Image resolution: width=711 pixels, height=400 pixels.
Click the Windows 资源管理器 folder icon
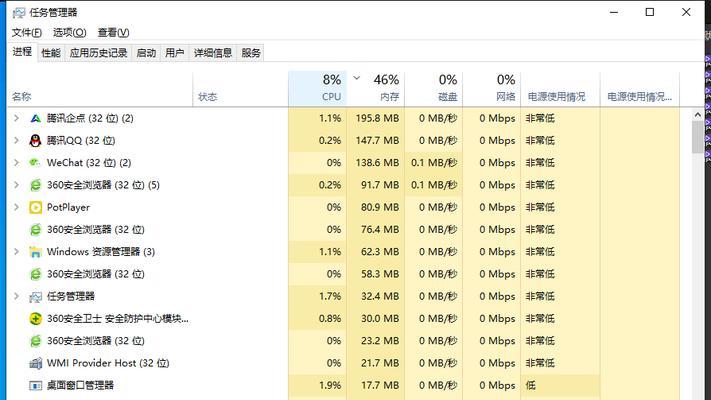(x=35, y=252)
